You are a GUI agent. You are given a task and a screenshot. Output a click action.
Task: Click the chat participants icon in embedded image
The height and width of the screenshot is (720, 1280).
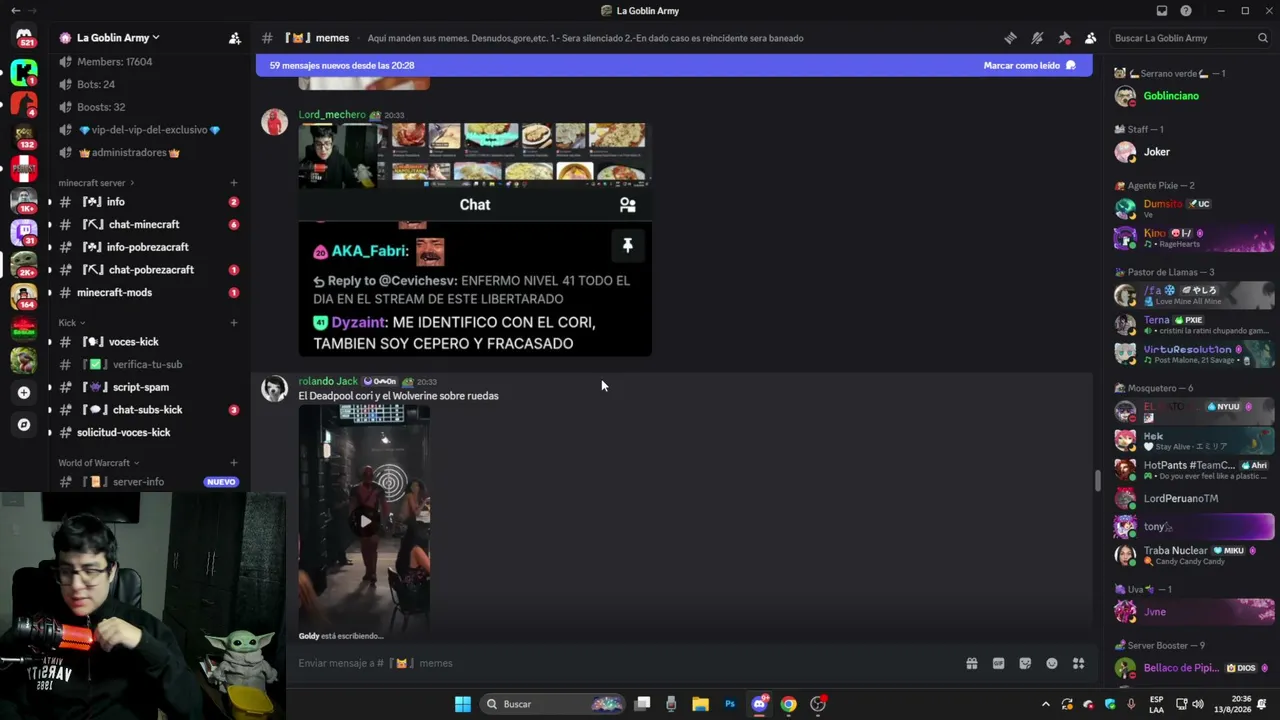point(628,205)
